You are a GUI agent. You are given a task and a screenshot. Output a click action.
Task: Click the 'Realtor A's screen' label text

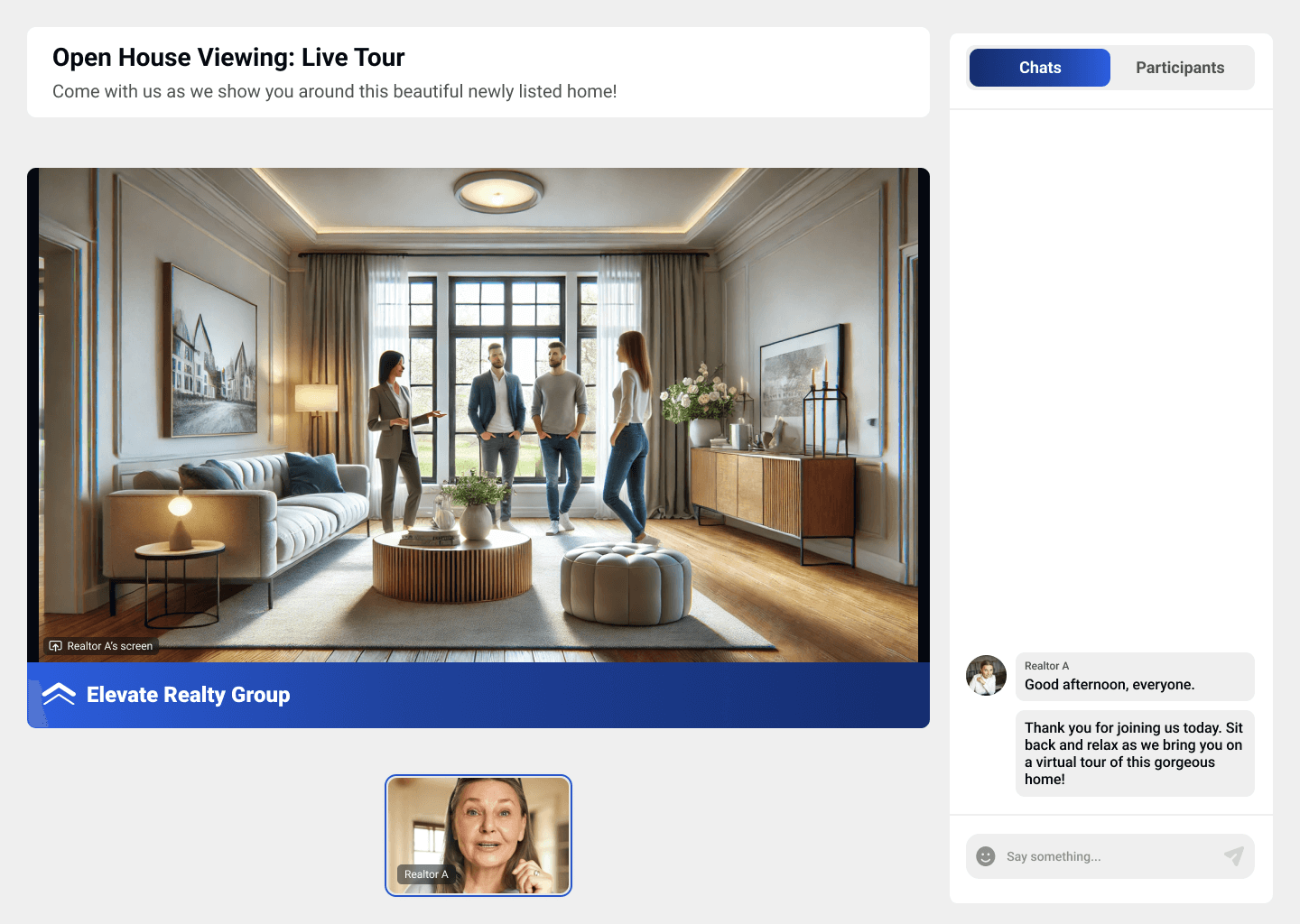[x=109, y=646]
